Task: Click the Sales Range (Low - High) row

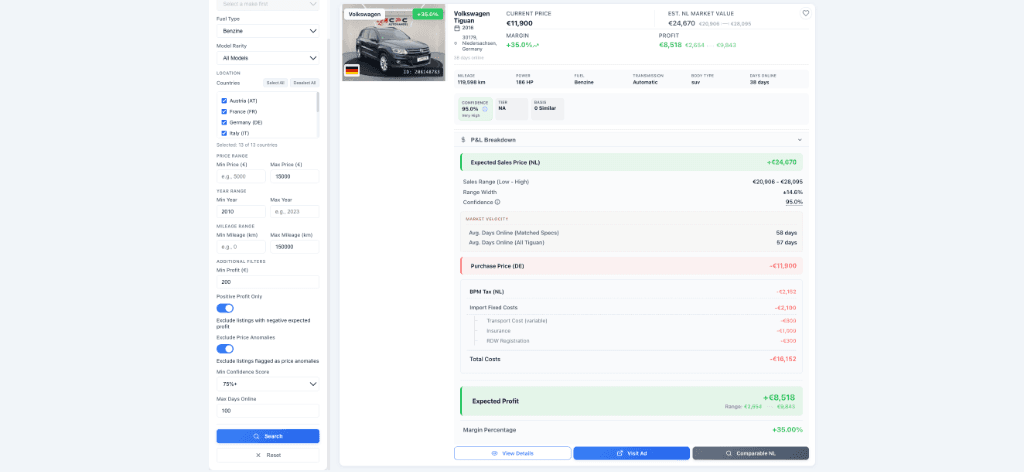Action: click(632, 182)
